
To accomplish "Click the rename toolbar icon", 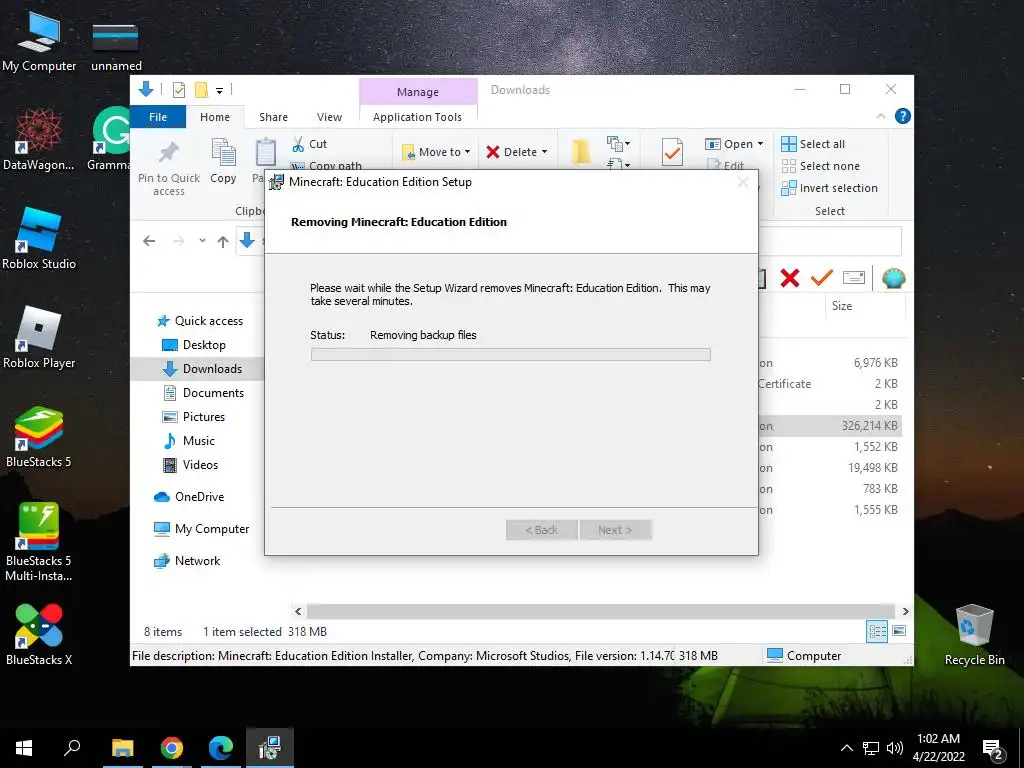I will (854, 278).
